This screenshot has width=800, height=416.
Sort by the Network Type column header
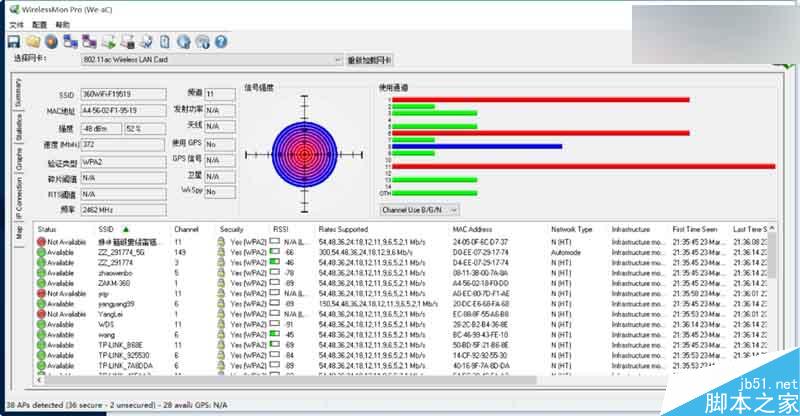tap(571, 229)
